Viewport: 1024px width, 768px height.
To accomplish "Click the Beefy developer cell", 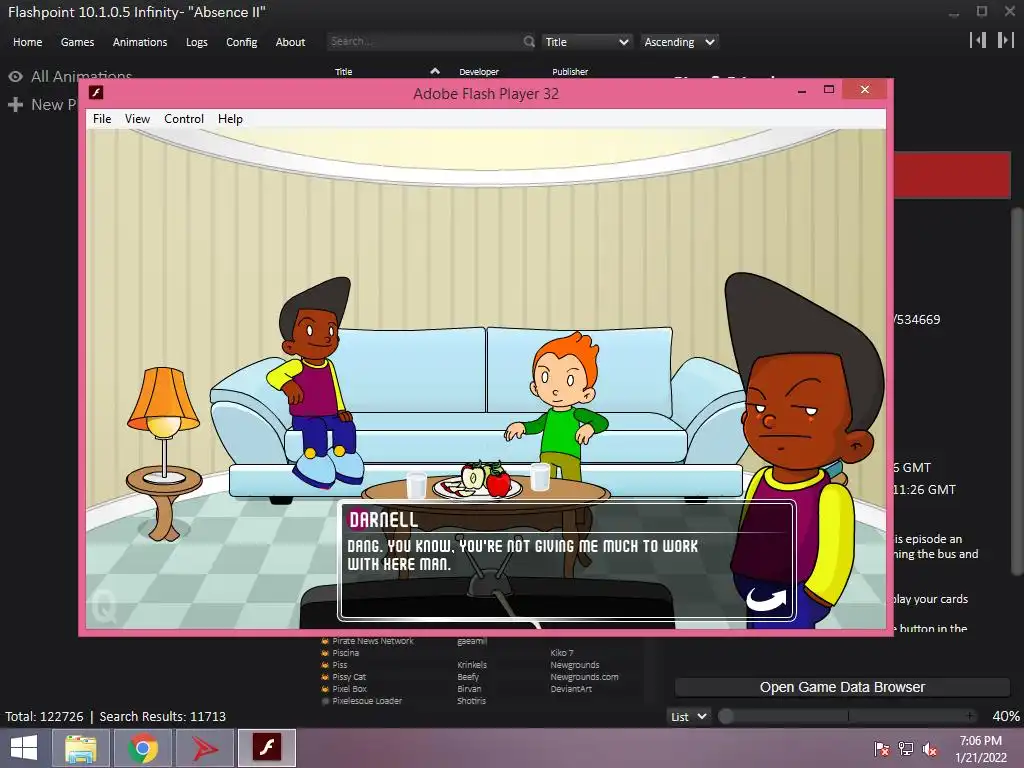I will pos(468,677).
